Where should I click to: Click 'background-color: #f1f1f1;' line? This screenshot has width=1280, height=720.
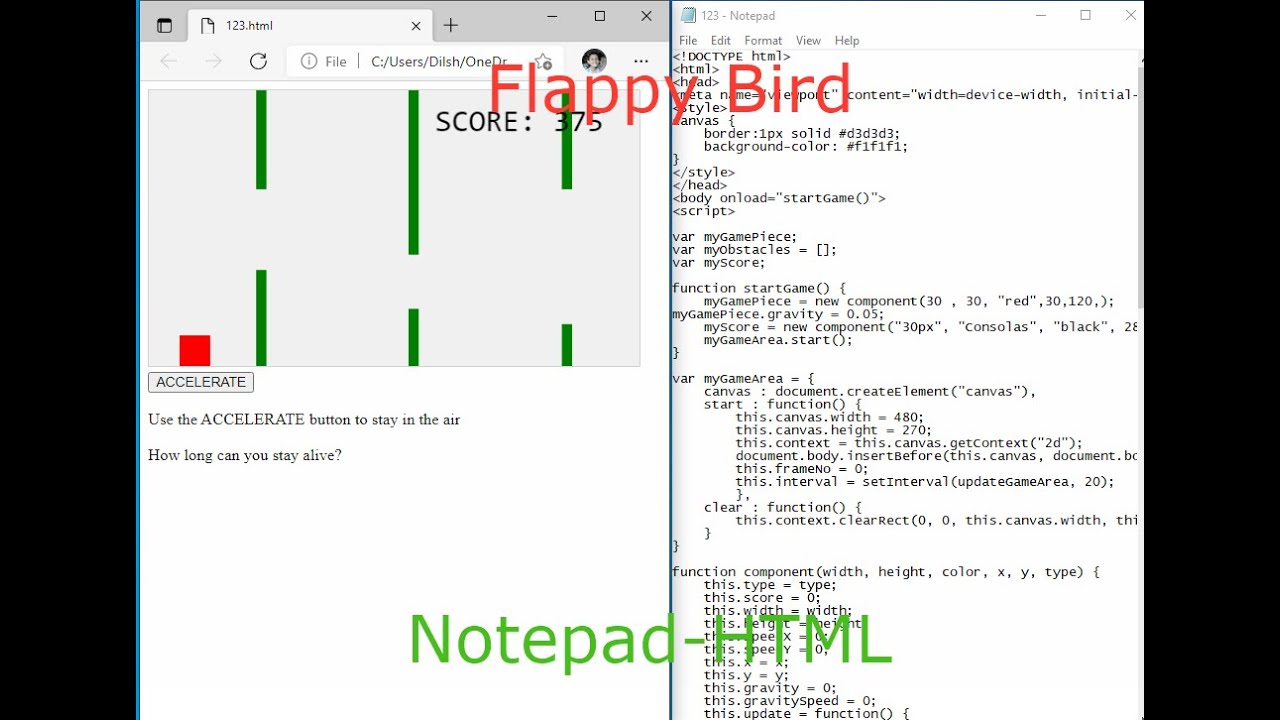point(806,146)
